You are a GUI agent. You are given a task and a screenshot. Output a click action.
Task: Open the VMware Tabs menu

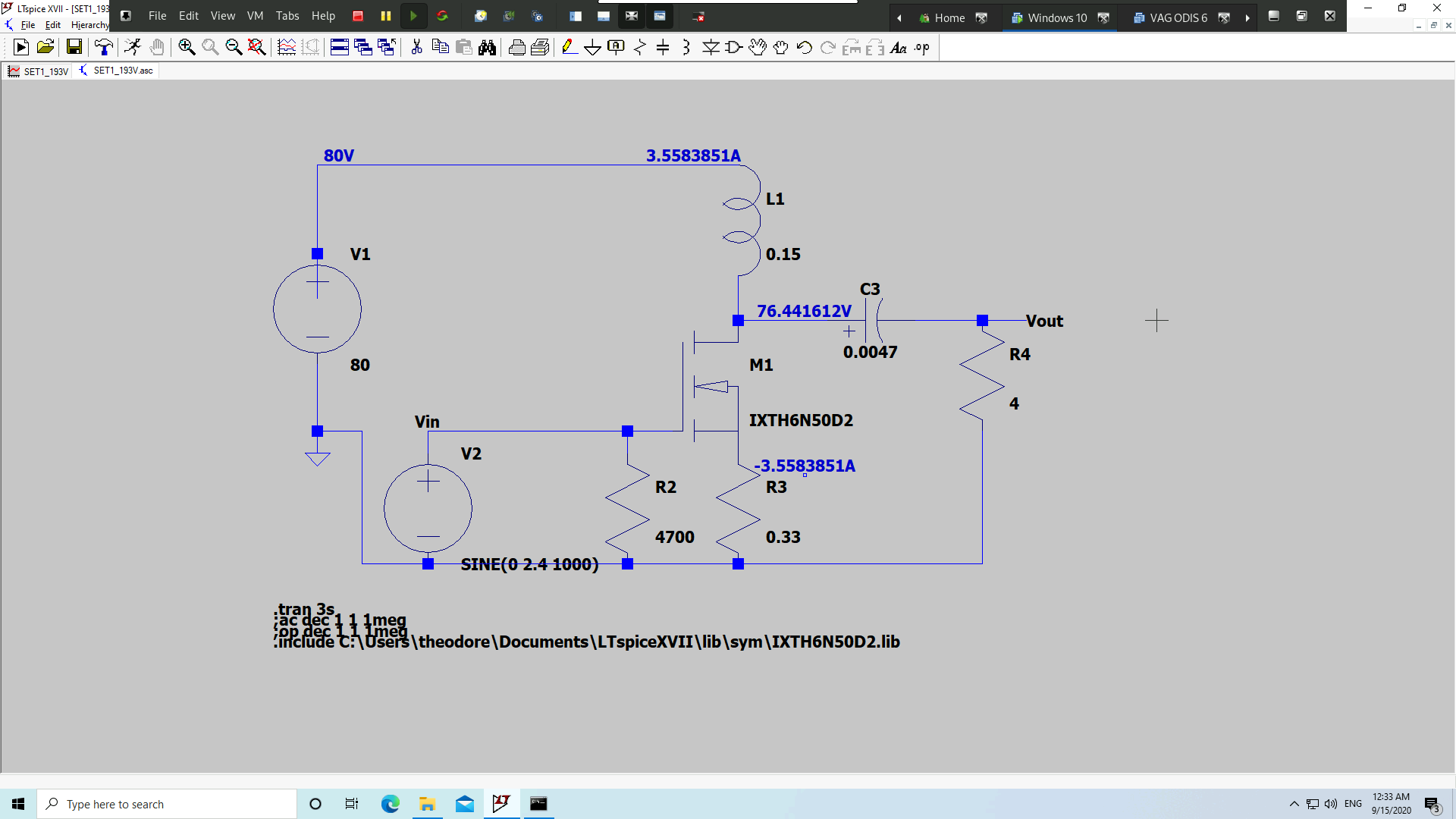tap(287, 16)
